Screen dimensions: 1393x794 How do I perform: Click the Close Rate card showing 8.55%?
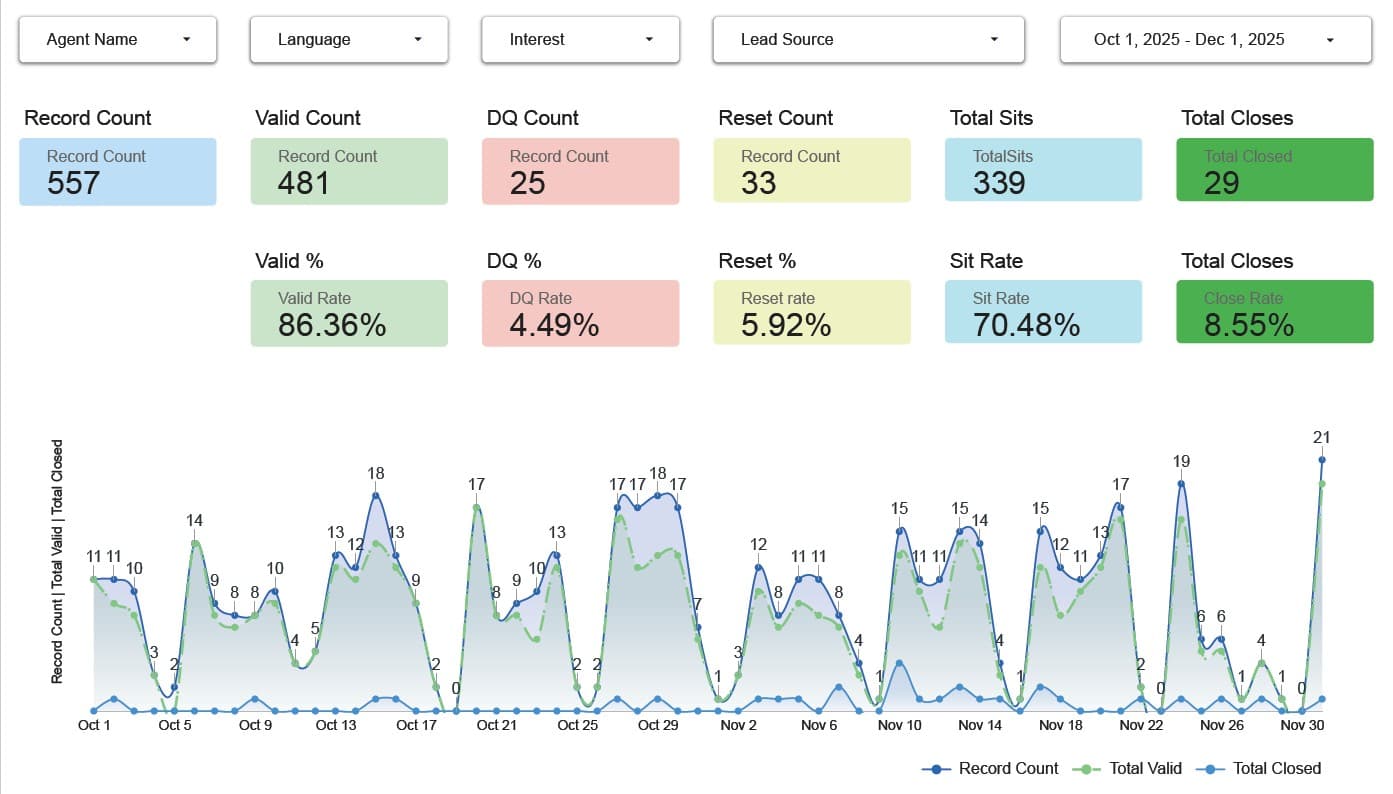(x=1274, y=313)
